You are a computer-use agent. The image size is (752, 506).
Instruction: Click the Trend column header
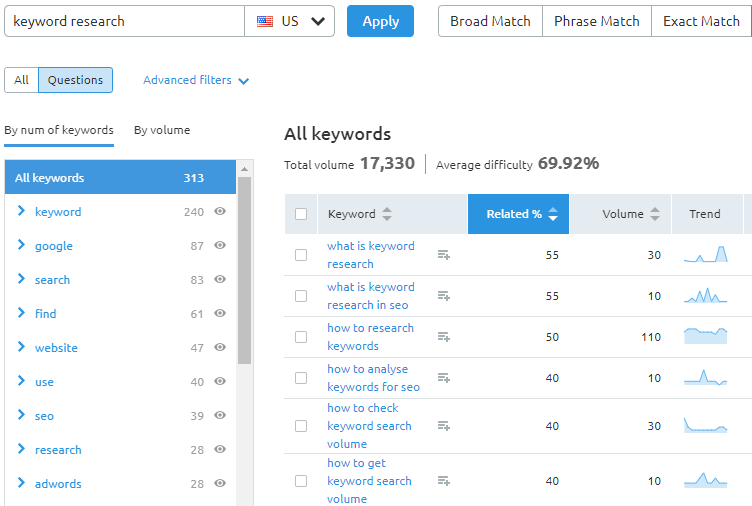coord(707,214)
